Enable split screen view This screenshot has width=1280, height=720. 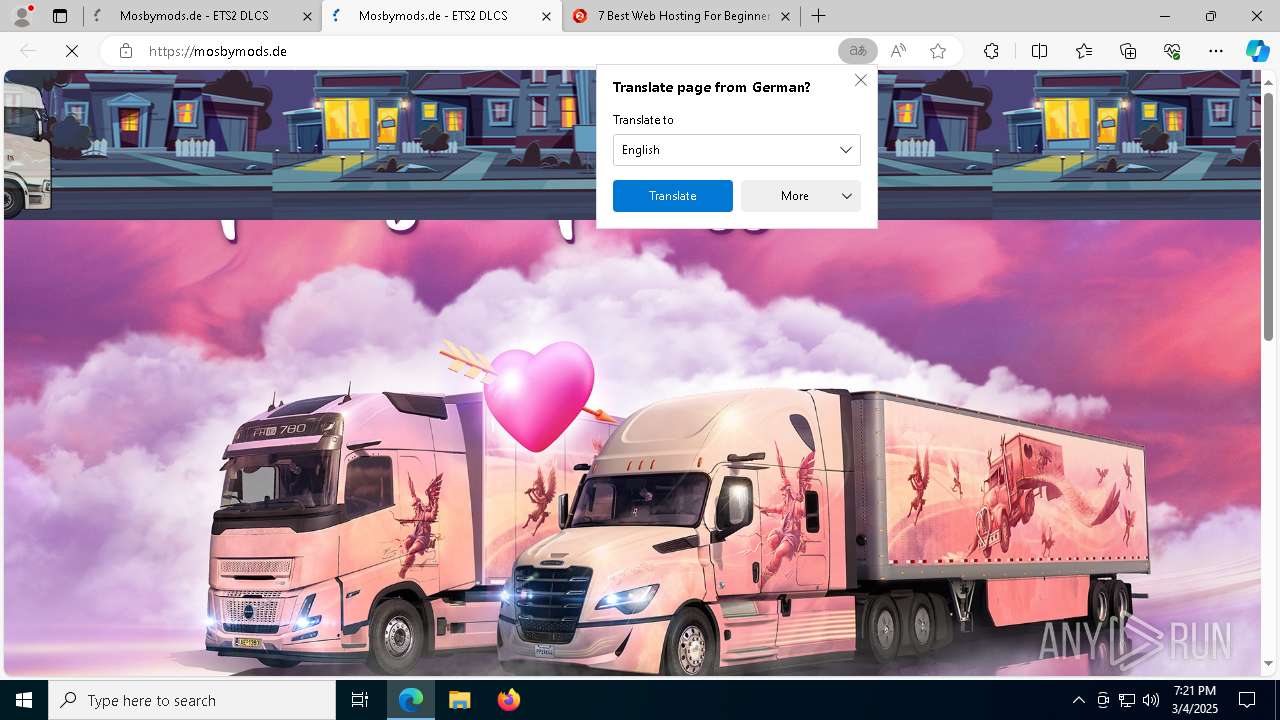pyautogui.click(x=1039, y=51)
